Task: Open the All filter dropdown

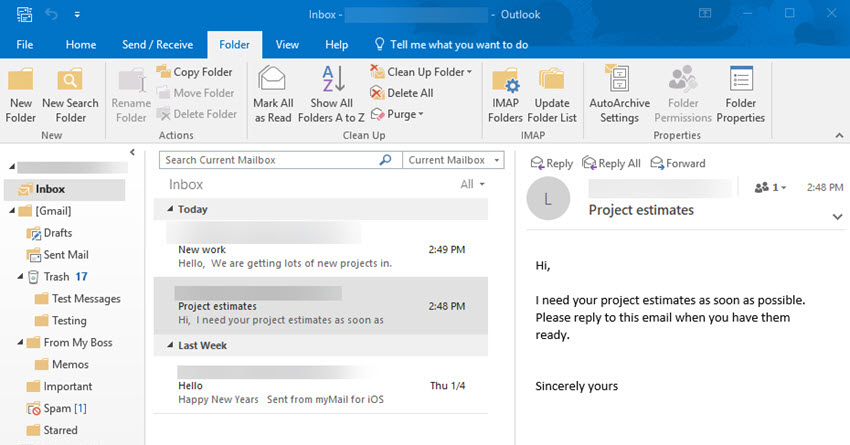Action: click(472, 184)
